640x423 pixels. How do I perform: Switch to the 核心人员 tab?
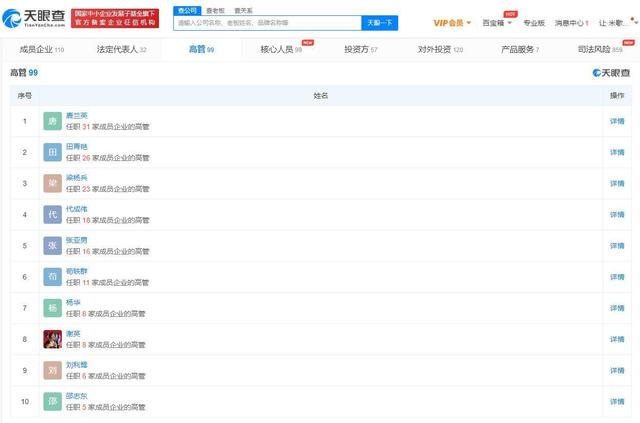(x=282, y=49)
